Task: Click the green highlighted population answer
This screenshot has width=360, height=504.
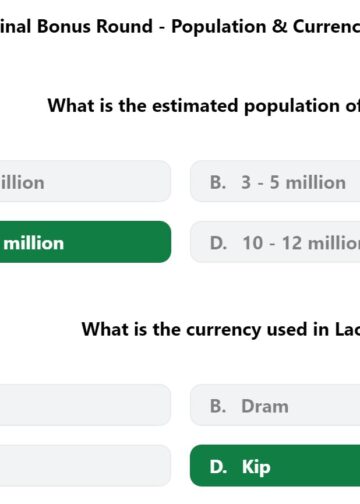Action: 85,242
